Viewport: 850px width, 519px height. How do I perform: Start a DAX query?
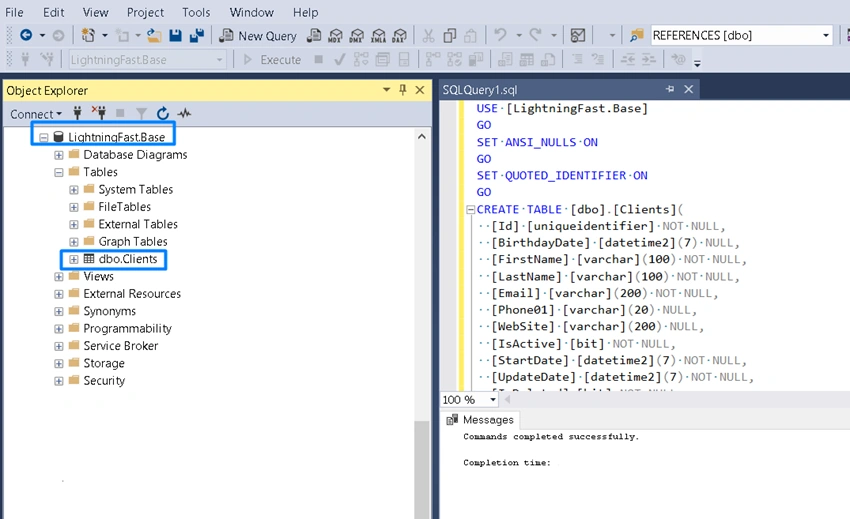point(399,36)
